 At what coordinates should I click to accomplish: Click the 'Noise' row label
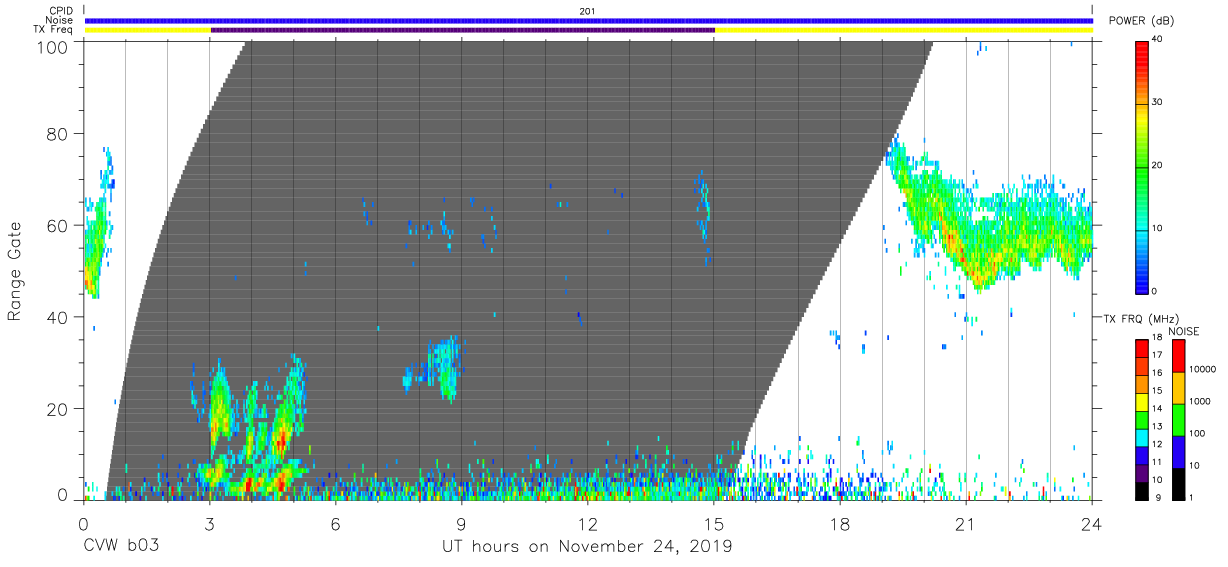[61, 20]
